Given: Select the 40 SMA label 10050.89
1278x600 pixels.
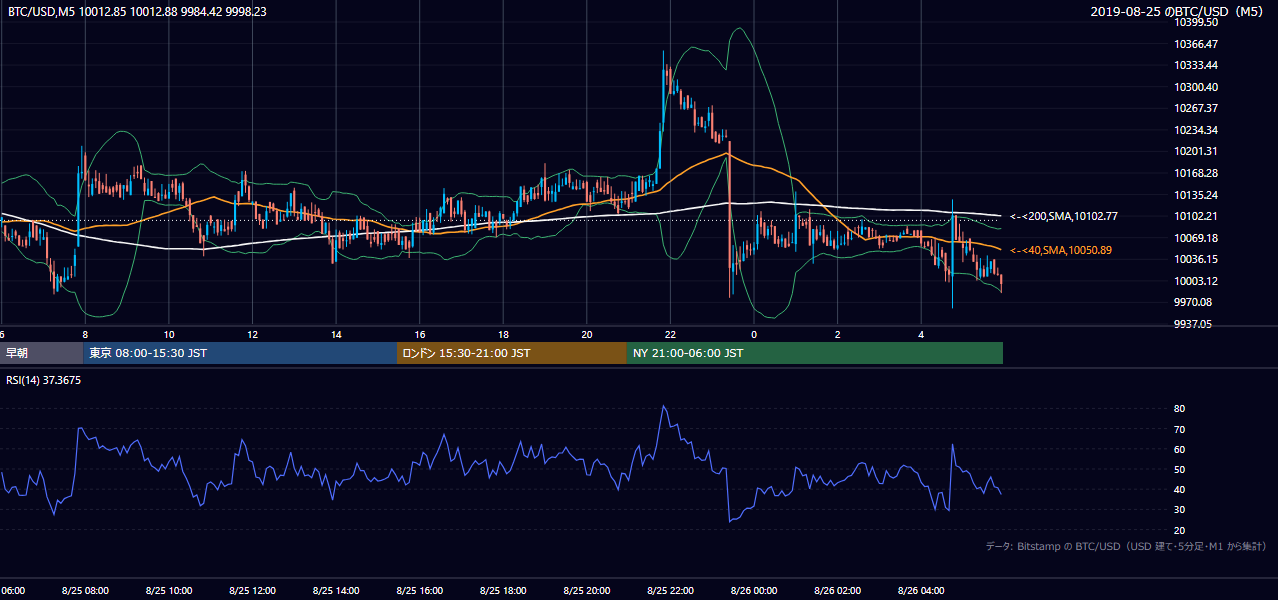Looking at the screenshot, I should tap(1061, 250).
